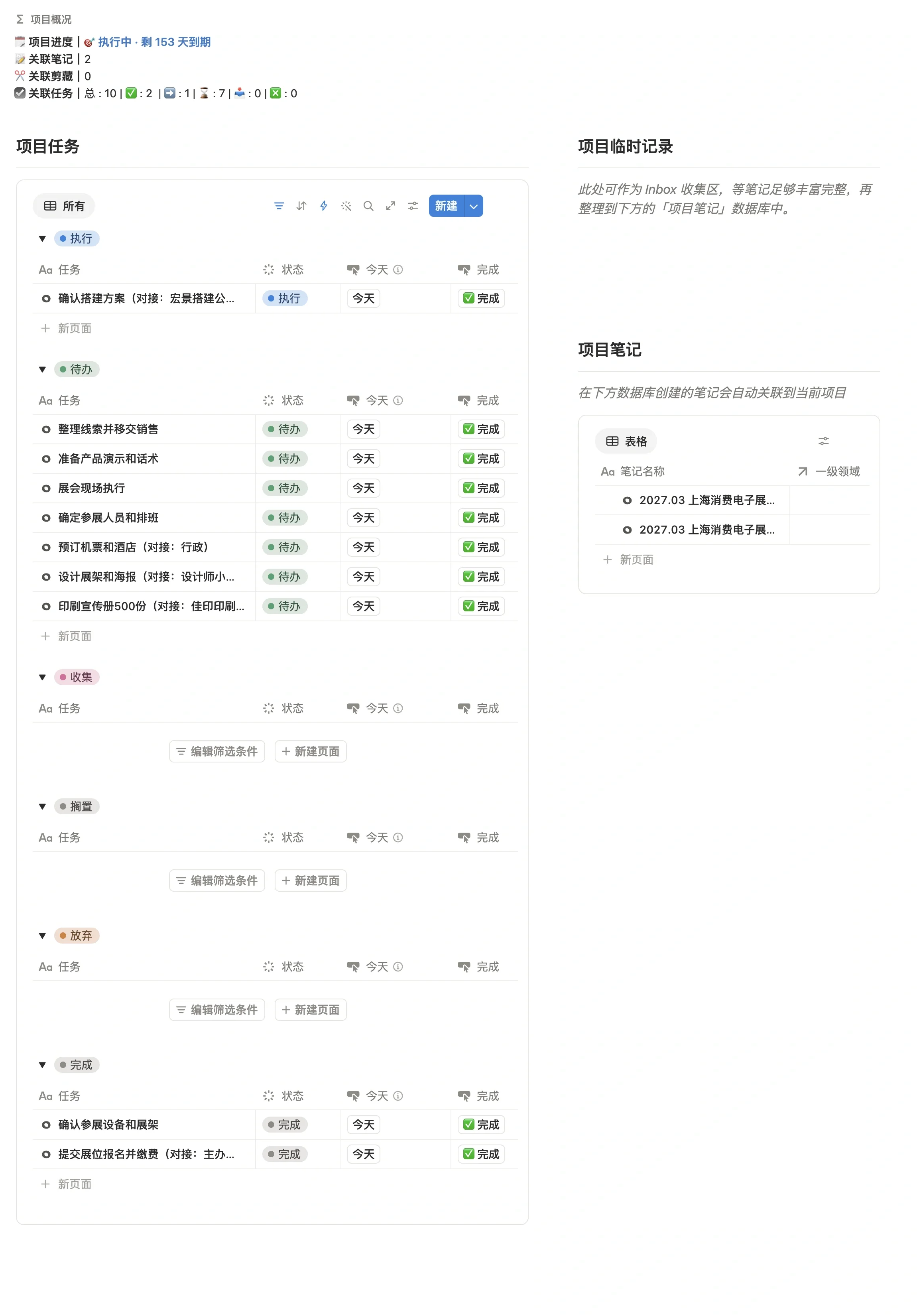Mark 确定参展人员和排班 as 完成
Viewport: 917px width, 1316px height.
click(x=482, y=518)
